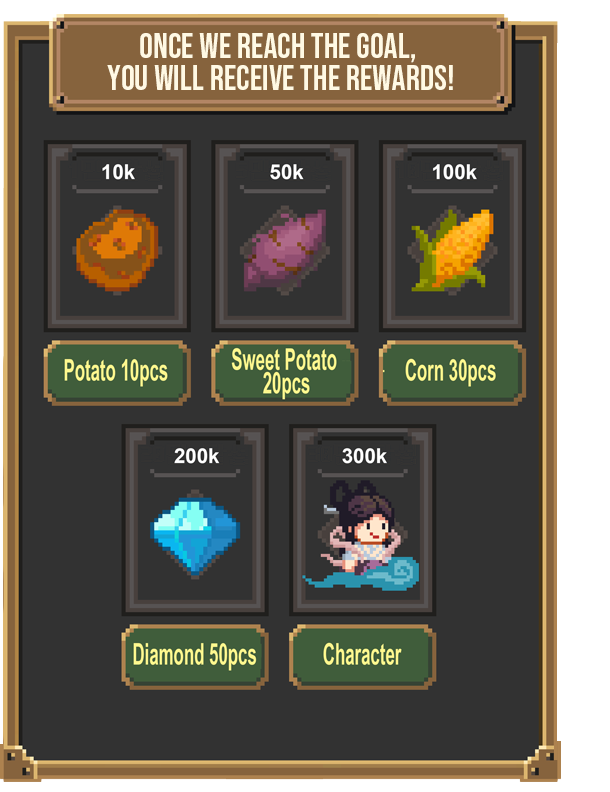Click the 300k milestone label

364,456
